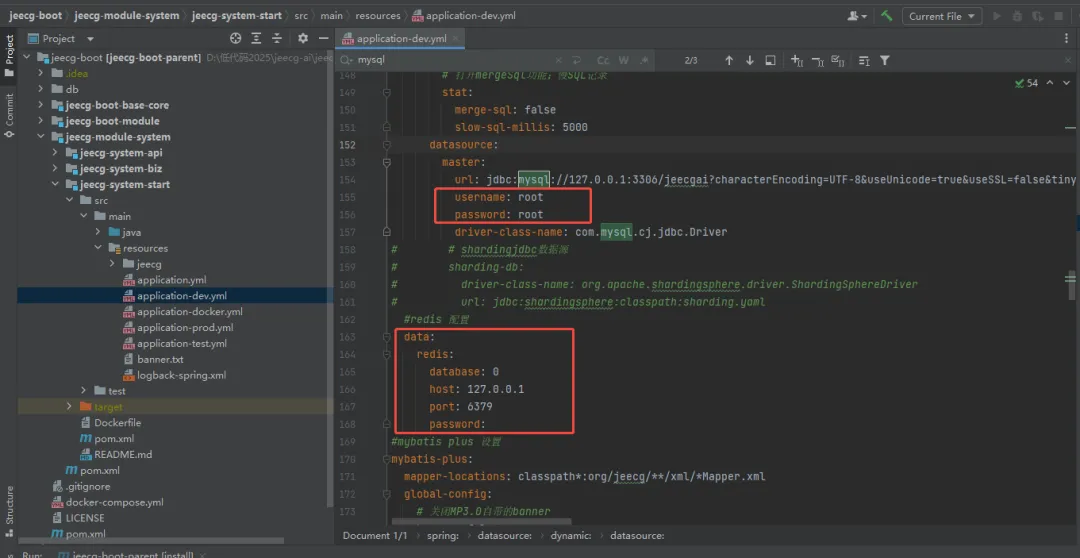Screen dimensions: 1080x558
Task: Expand the jeecg-boot-module folder
Action: click(x=41, y=121)
